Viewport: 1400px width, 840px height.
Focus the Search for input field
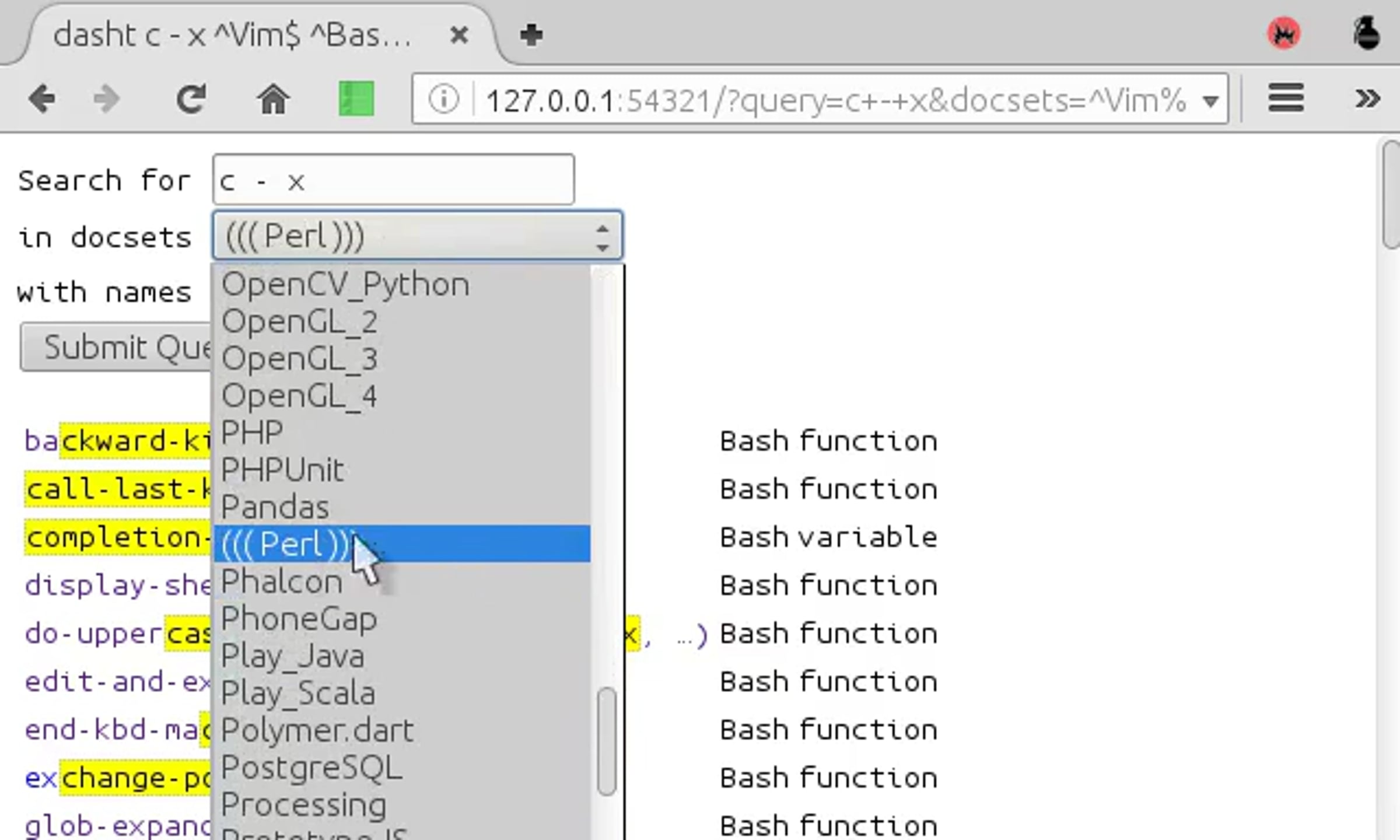394,180
